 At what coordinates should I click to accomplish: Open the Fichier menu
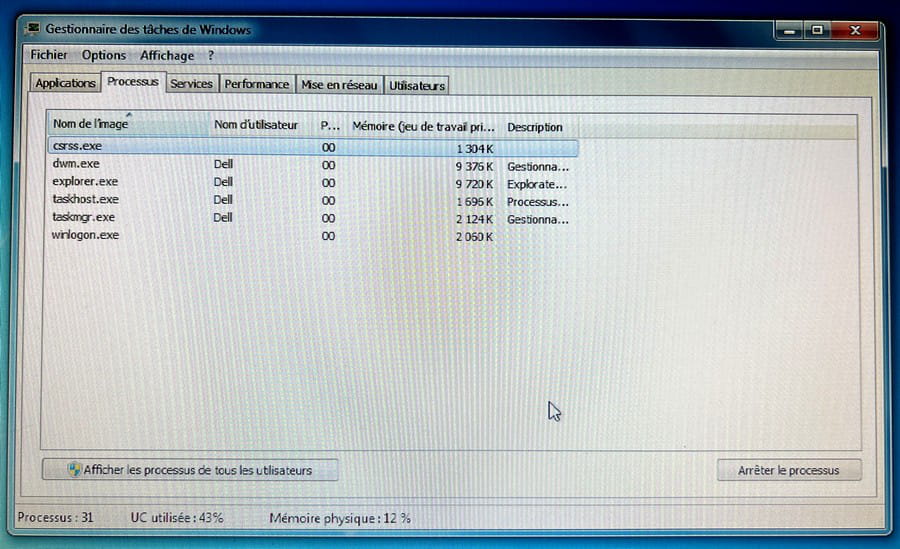49,55
